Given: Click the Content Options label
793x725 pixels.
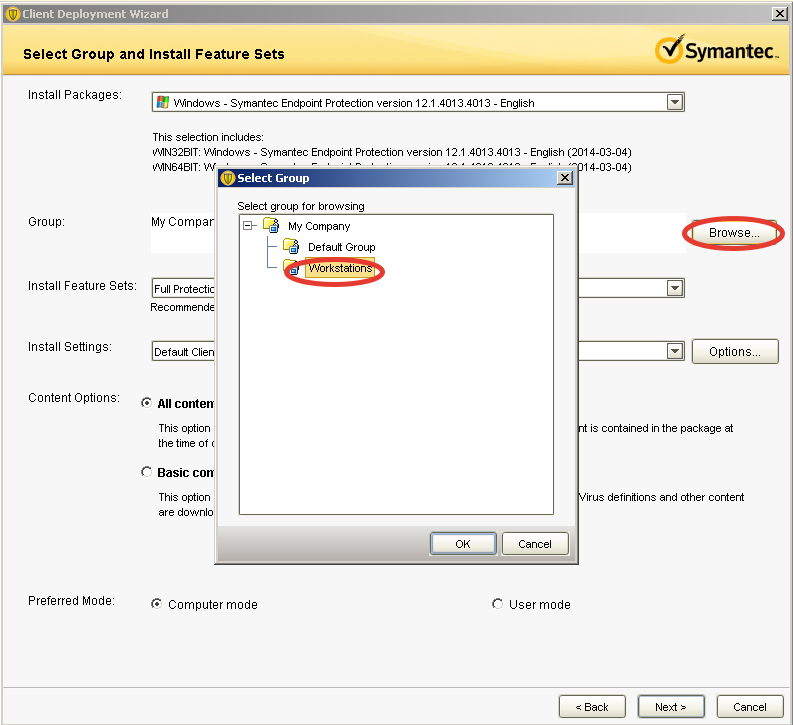Looking at the screenshot, I should (x=74, y=398).
